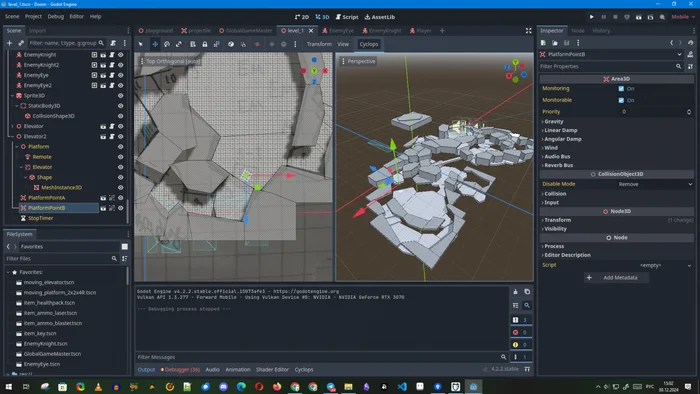Toggle Monitorable checkbox
This screenshot has height=394, width=700.
click(621, 100)
